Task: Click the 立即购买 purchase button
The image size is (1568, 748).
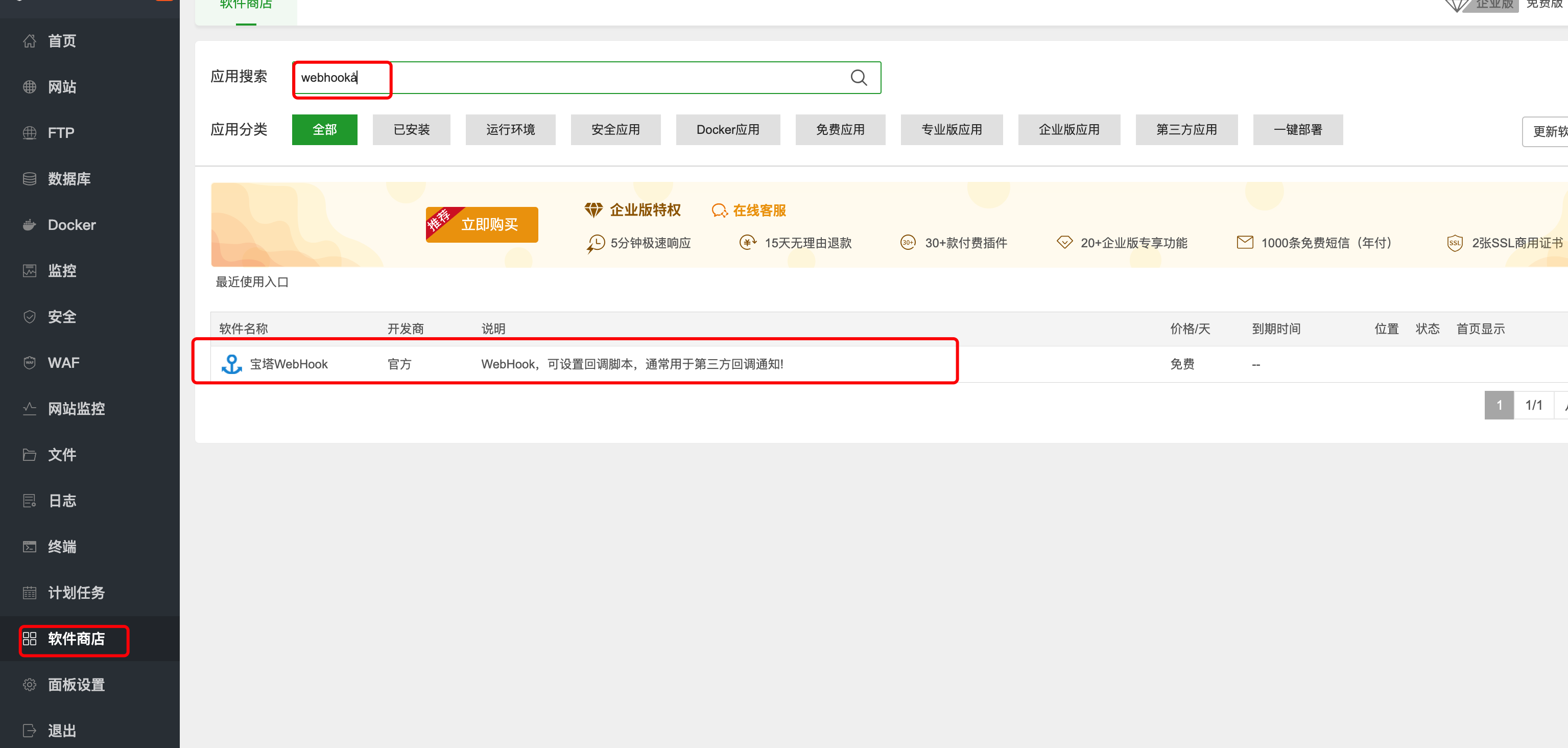Action: [x=490, y=224]
